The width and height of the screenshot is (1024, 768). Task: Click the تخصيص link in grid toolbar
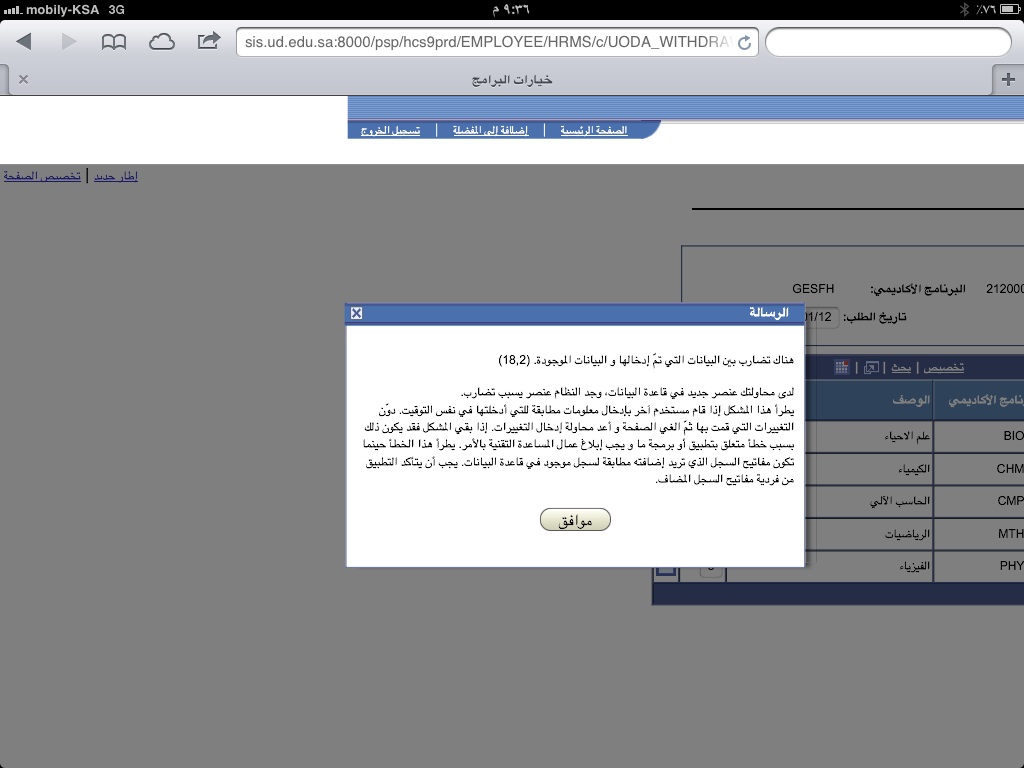pyautogui.click(x=944, y=368)
